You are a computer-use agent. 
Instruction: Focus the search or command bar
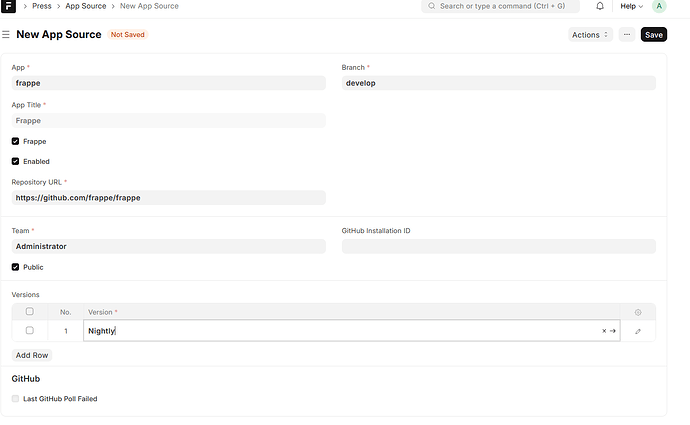[500, 6]
